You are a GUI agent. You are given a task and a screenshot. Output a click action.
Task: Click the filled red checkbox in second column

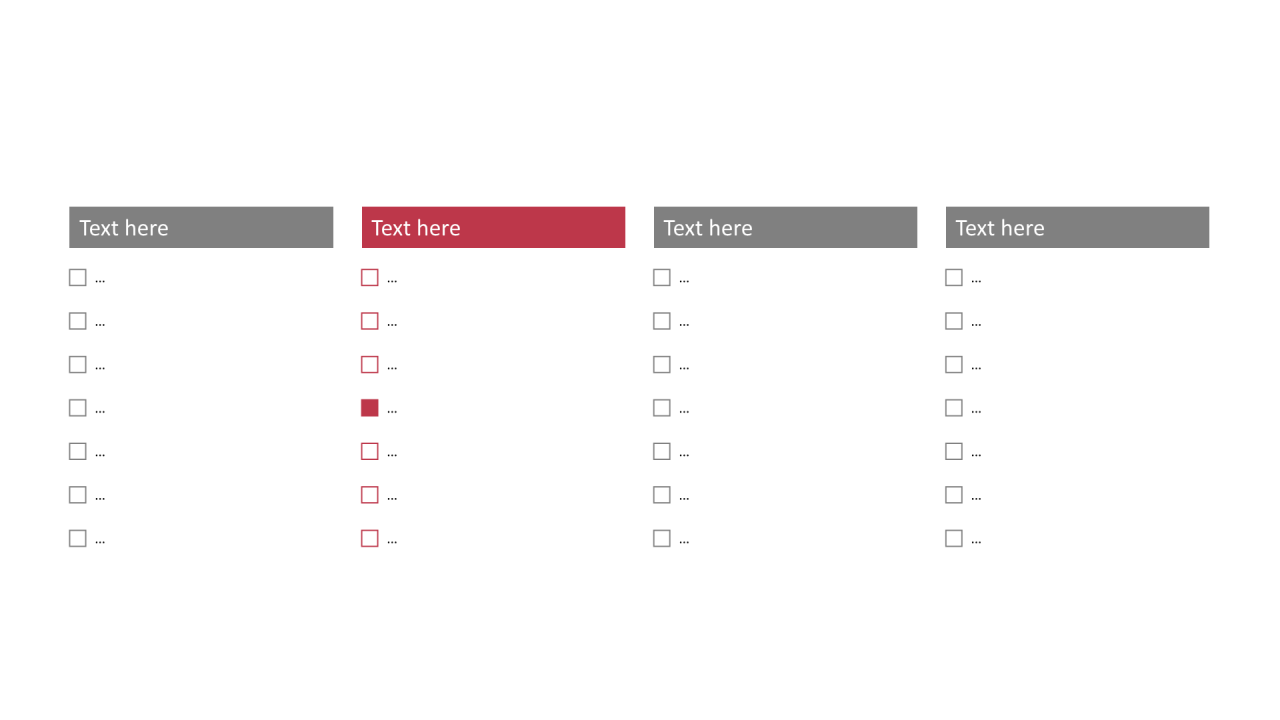[x=370, y=408]
